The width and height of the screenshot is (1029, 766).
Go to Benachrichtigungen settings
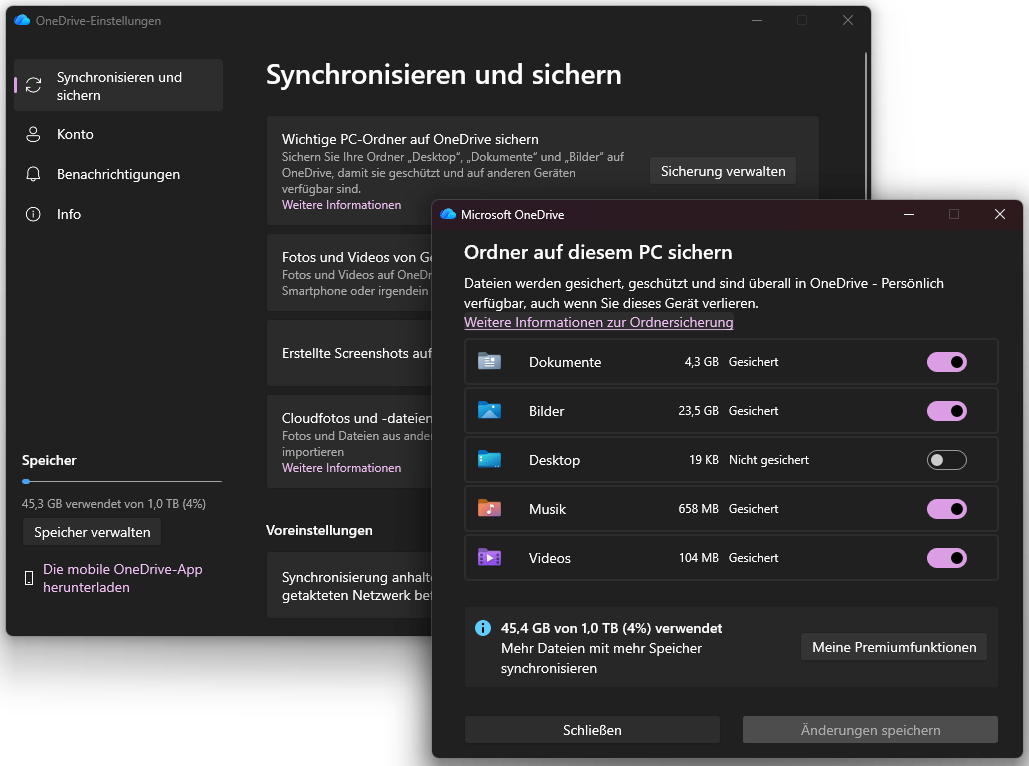point(119,175)
